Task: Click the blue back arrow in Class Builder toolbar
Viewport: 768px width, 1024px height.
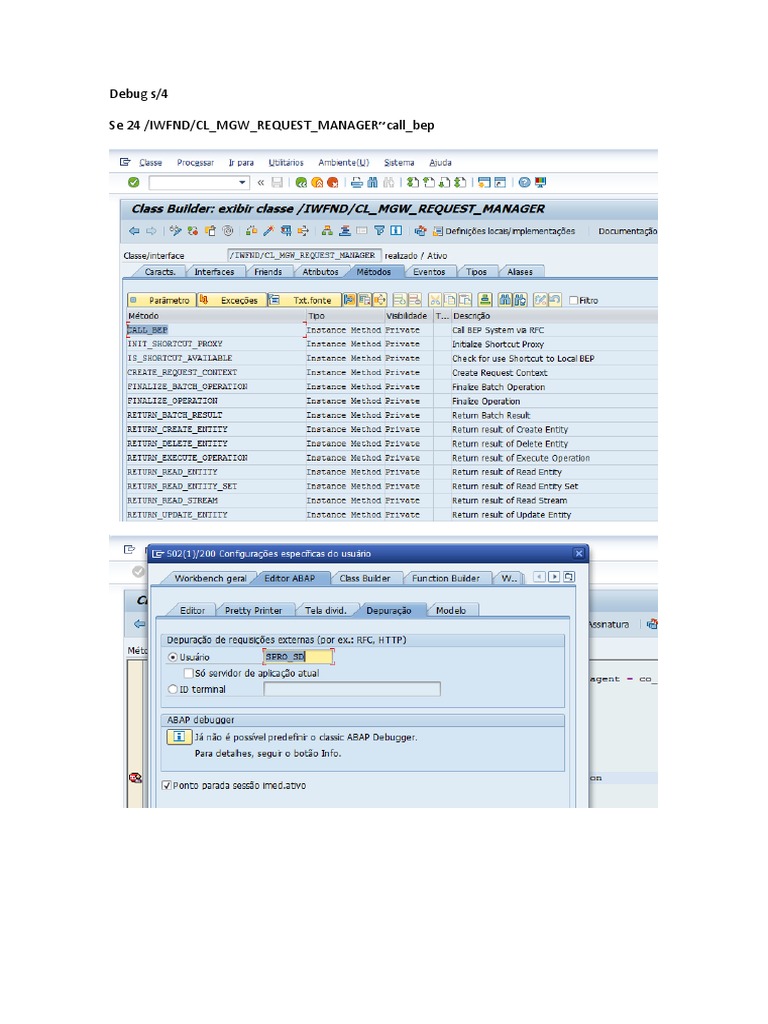Action: point(135,231)
